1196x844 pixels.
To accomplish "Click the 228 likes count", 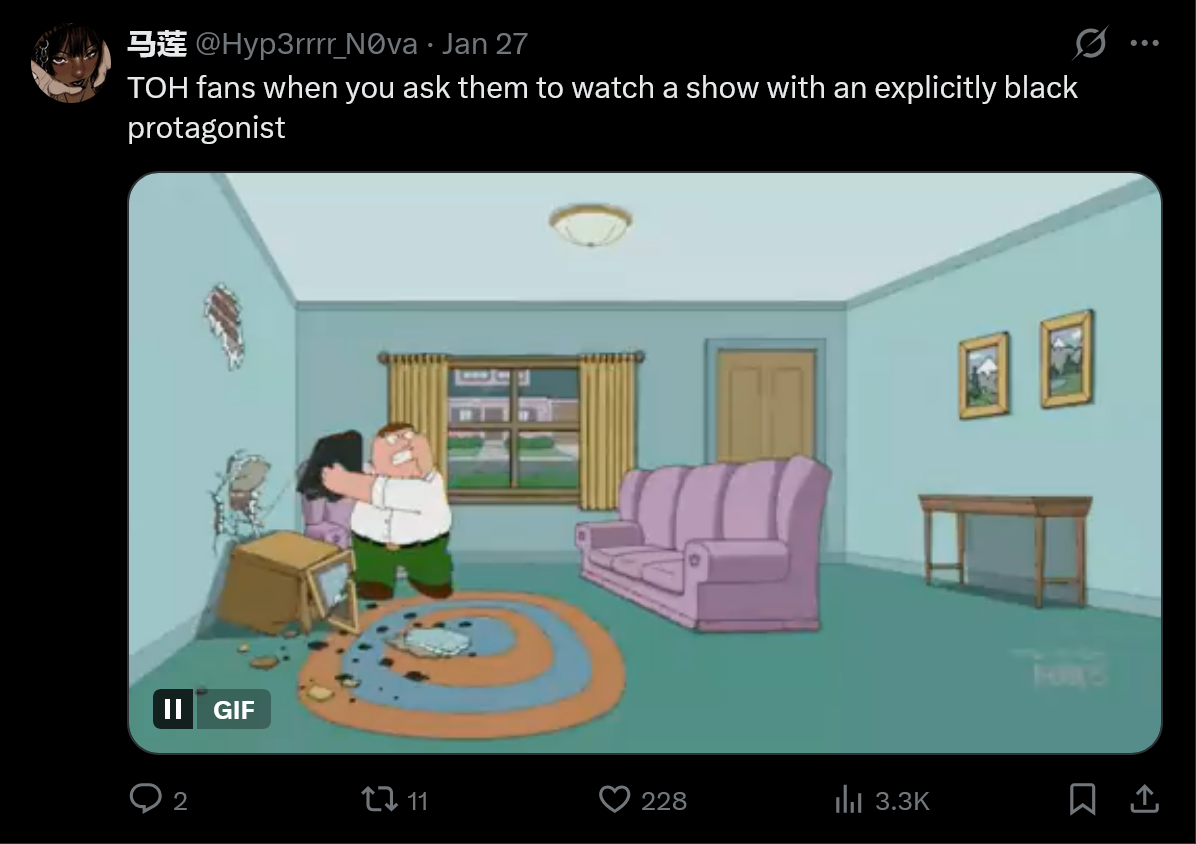I will click(664, 801).
